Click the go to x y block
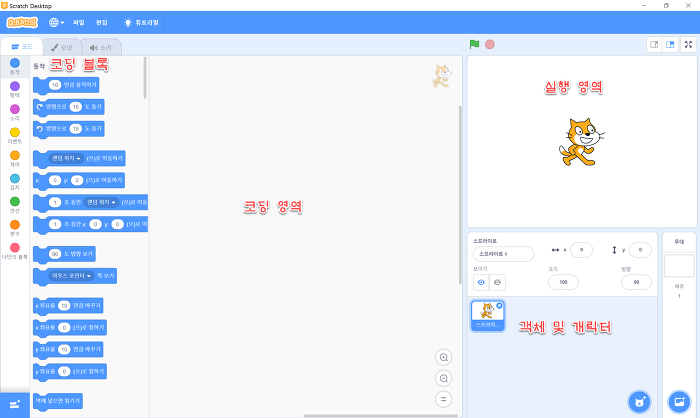Image resolution: width=700 pixels, height=418 pixels. (x=79, y=180)
